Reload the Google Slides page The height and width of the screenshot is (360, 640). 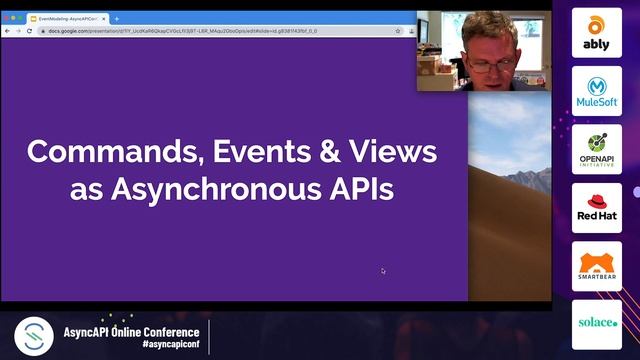(x=29, y=31)
